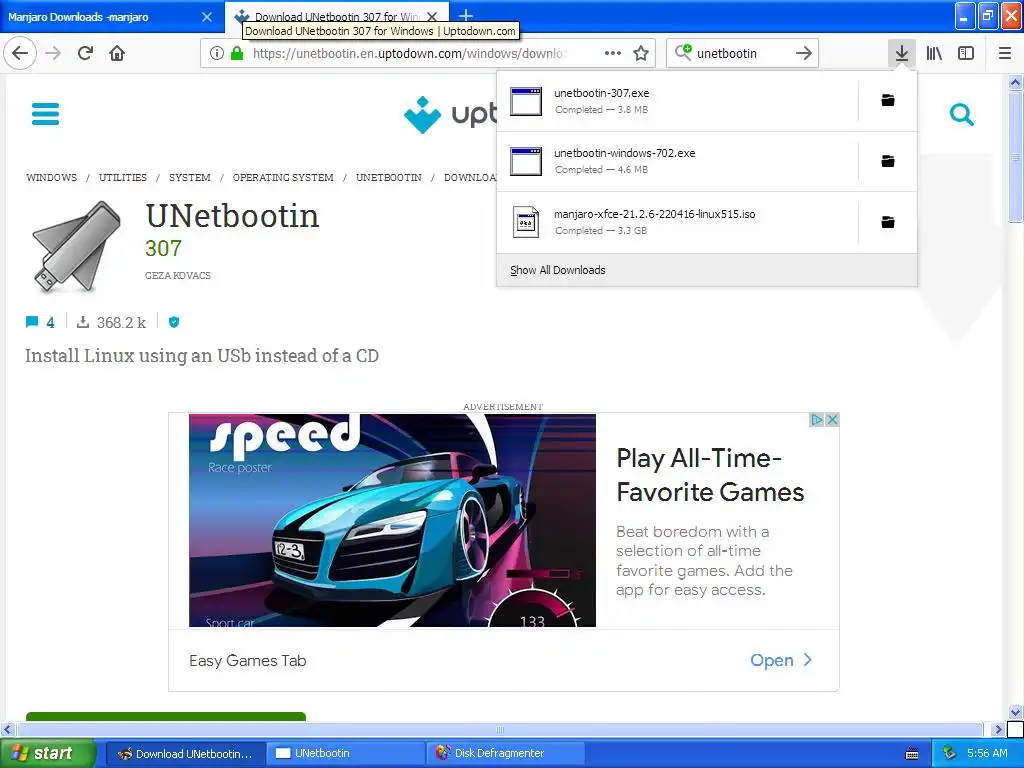
Task: Open manjaro-xfce iso download entry
Action: tap(677, 222)
